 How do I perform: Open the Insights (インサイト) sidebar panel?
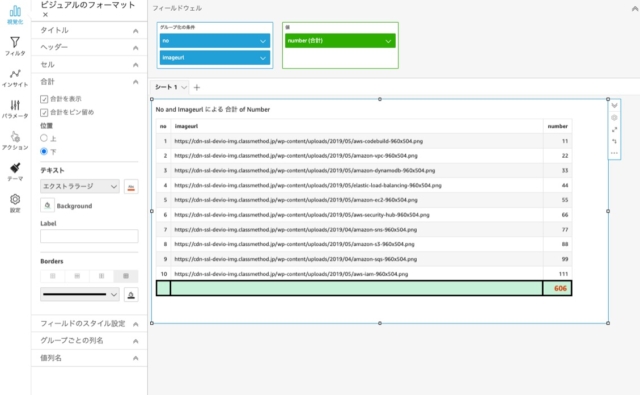15,78
